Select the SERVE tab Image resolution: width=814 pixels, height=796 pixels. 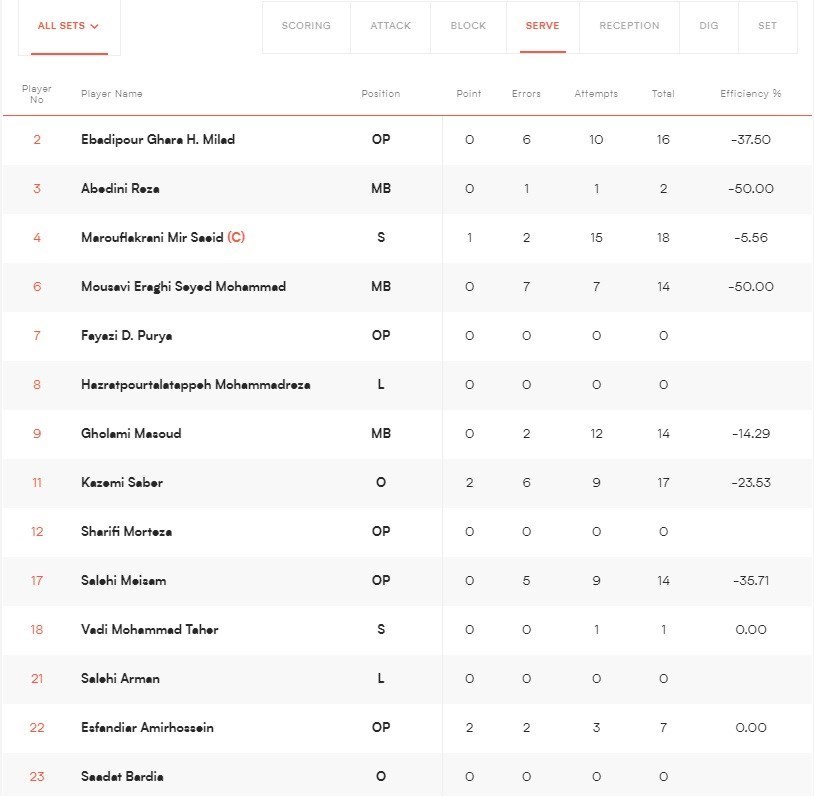click(x=542, y=26)
